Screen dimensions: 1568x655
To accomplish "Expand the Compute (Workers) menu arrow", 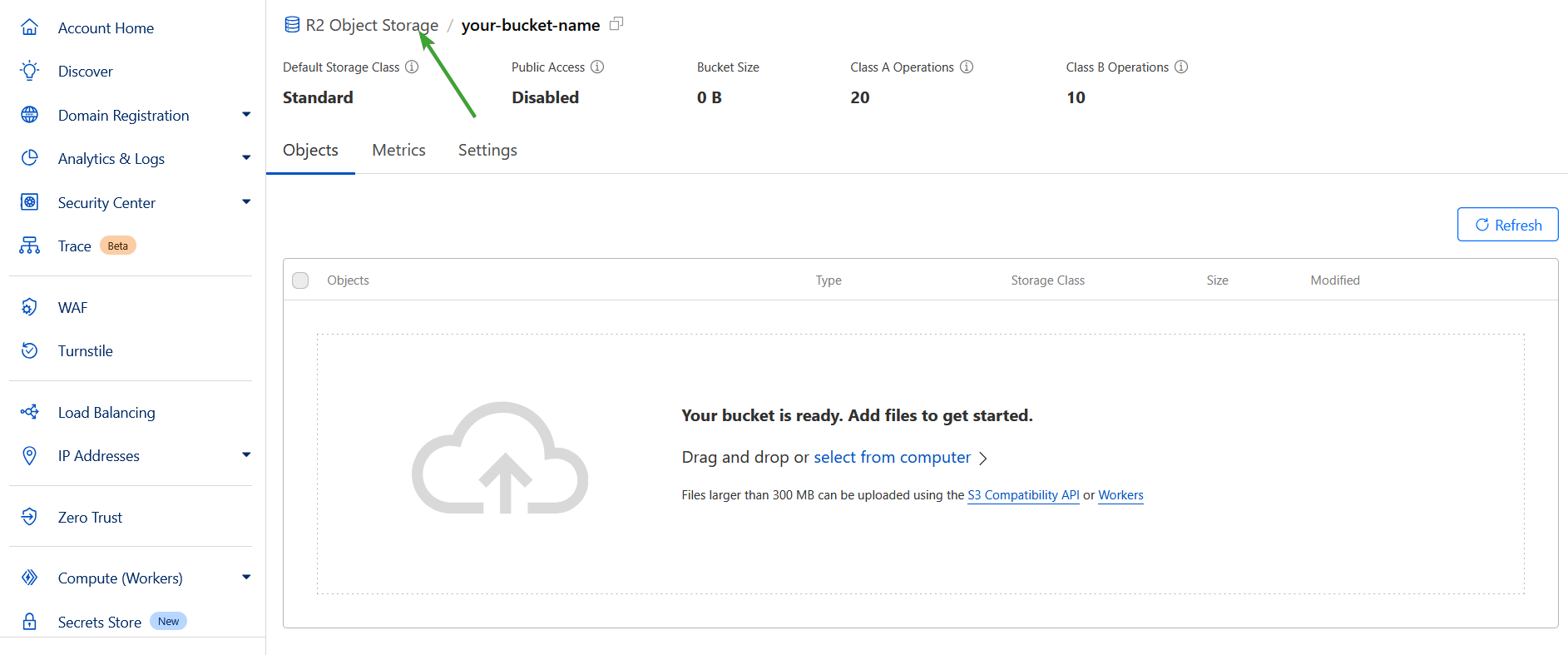I will tap(246, 577).
